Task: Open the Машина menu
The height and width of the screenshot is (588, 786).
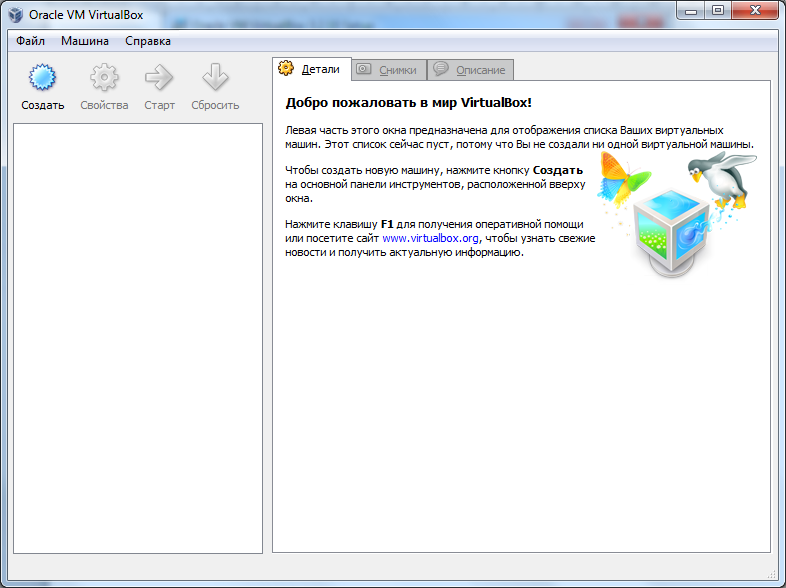Action: pos(85,41)
